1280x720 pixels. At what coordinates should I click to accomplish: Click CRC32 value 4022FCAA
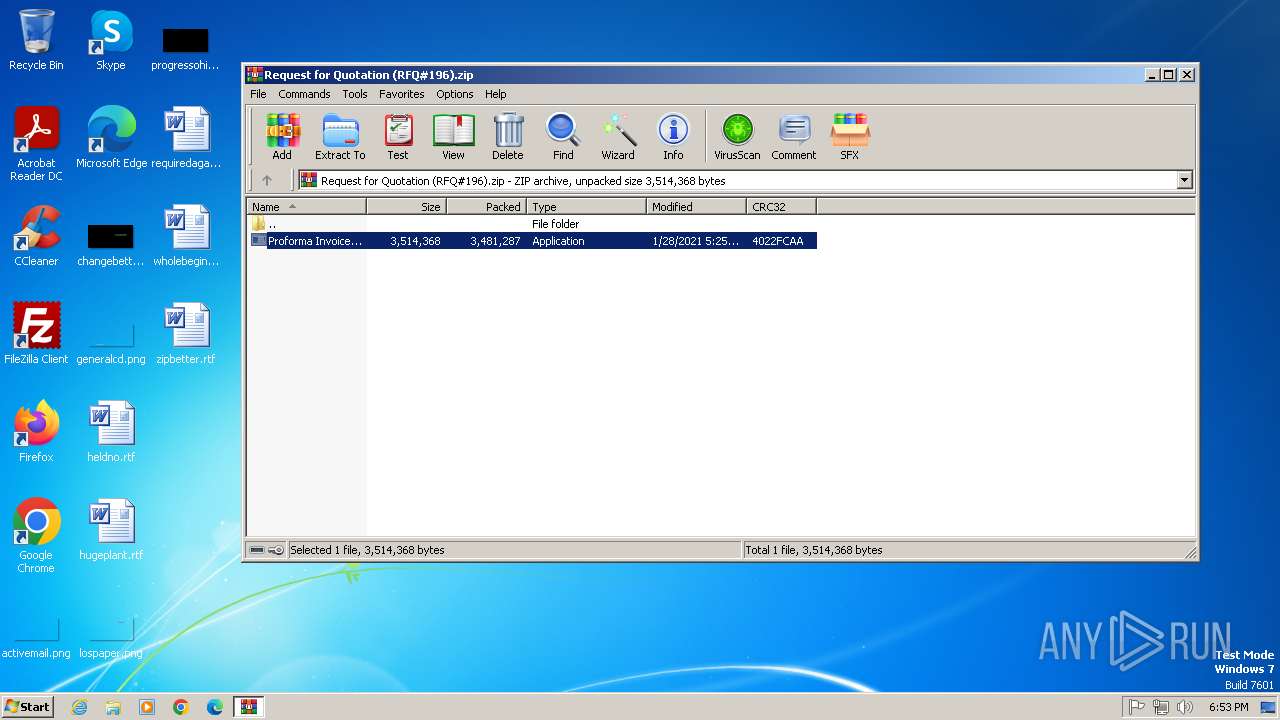coord(778,241)
